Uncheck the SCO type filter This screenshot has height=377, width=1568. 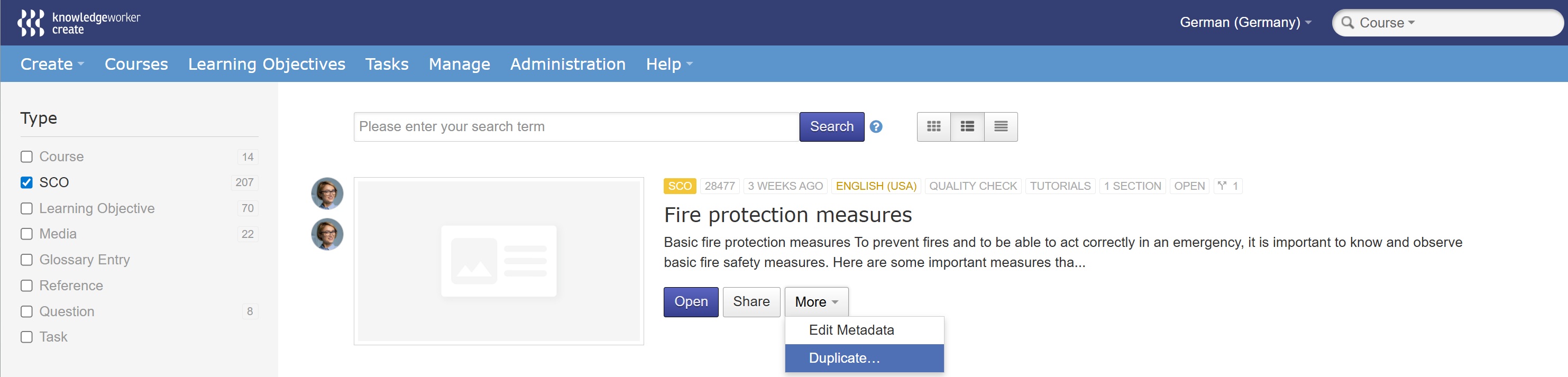[x=27, y=183]
